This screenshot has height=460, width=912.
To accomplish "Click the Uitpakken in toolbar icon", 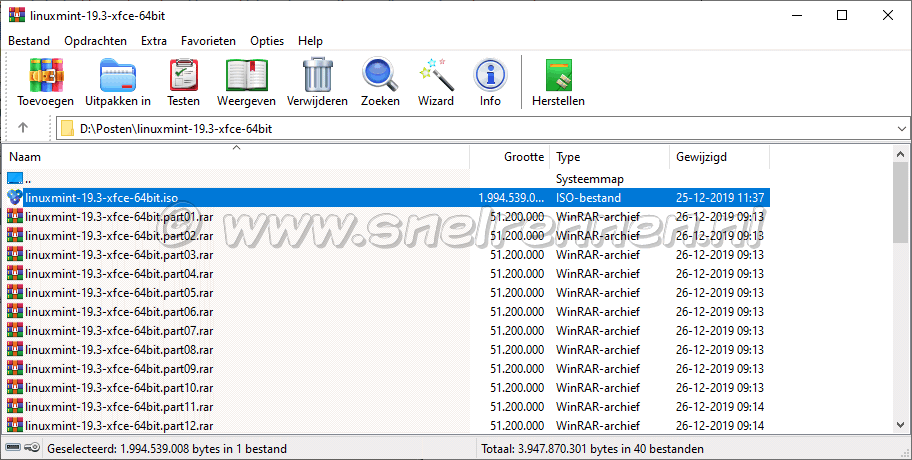I will coord(118,75).
